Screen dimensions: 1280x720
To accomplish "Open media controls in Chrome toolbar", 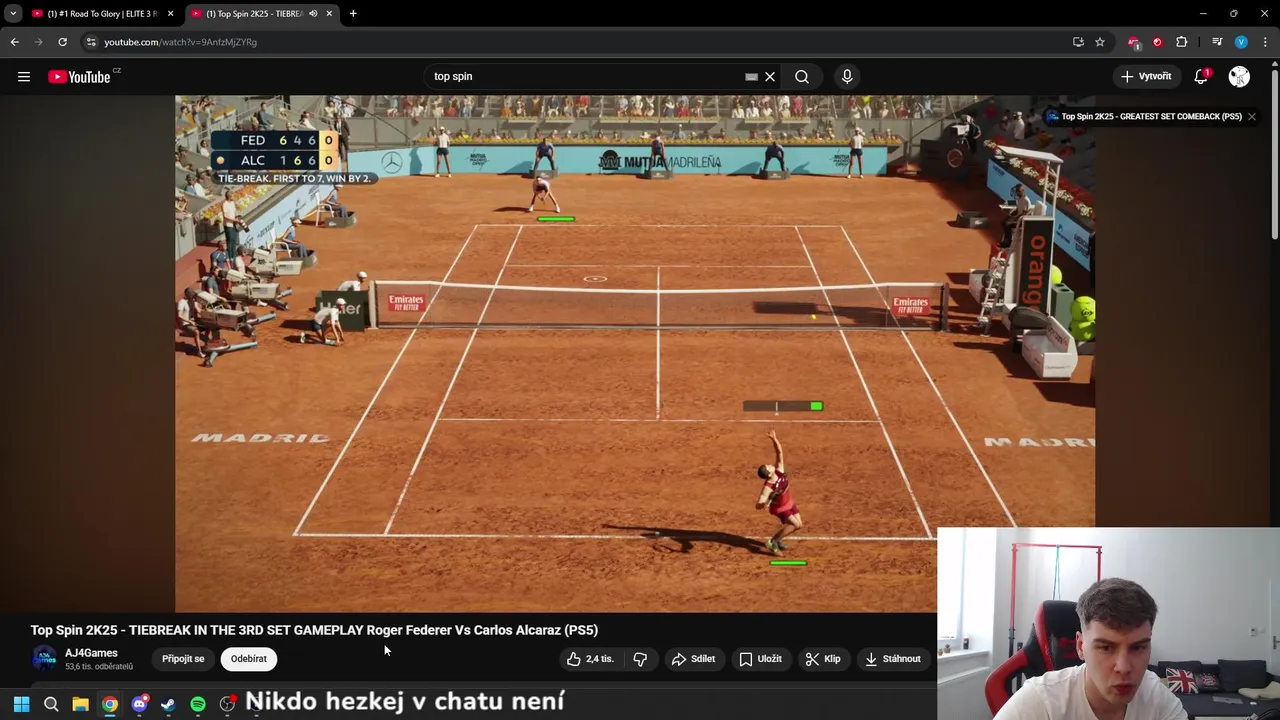I will 1217,42.
